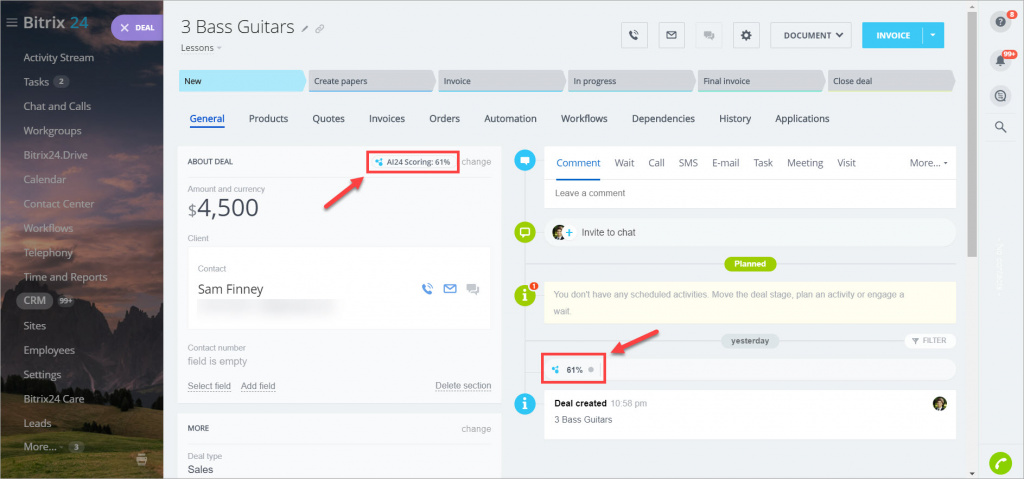
Task: Select the Task activity tab
Action: (x=763, y=163)
